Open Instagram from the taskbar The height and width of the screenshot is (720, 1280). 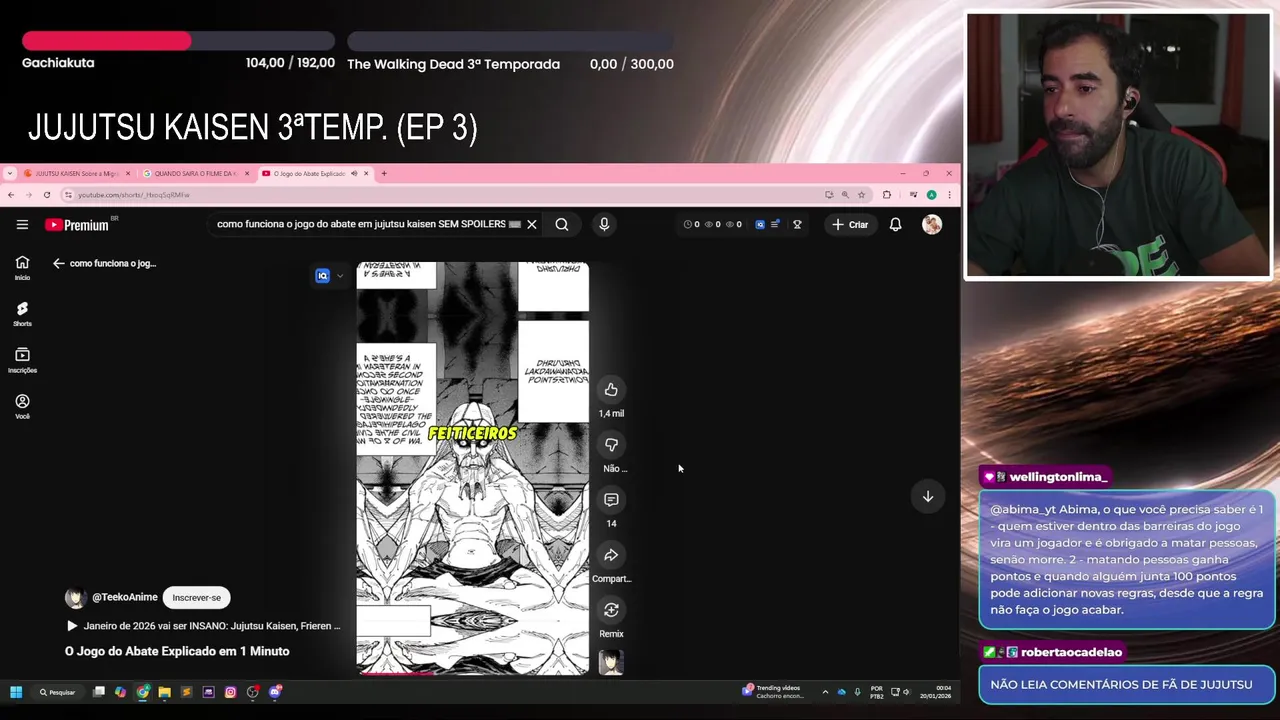[230, 692]
